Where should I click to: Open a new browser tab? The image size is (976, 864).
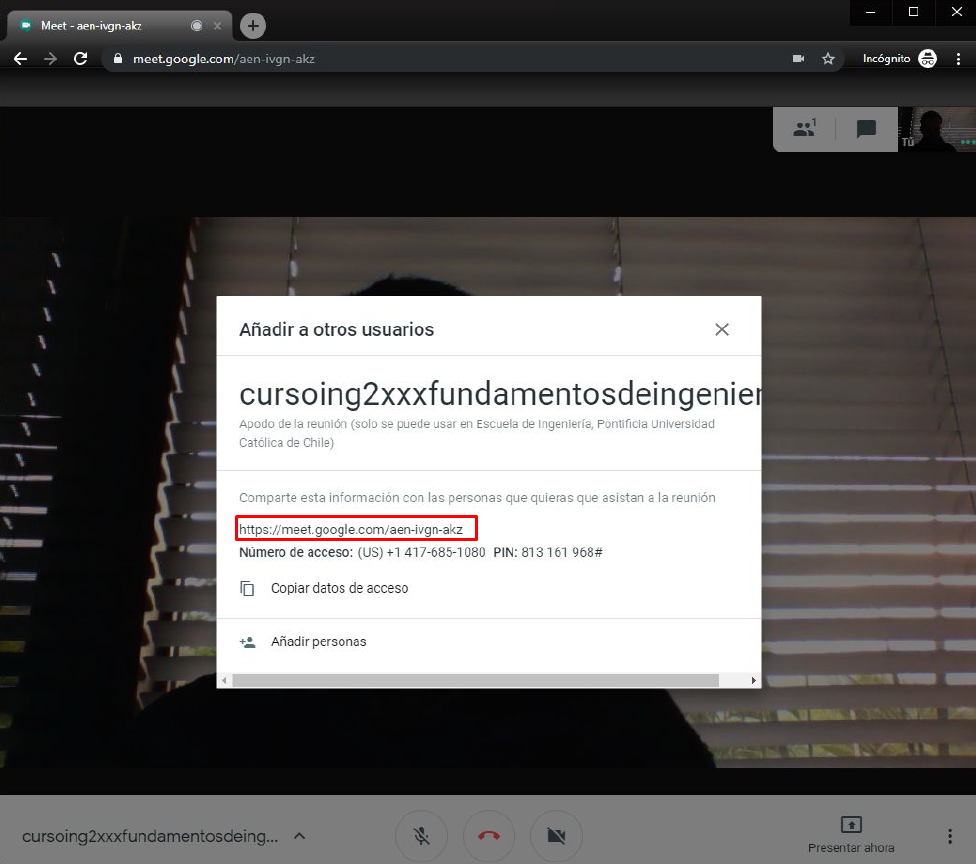253,26
